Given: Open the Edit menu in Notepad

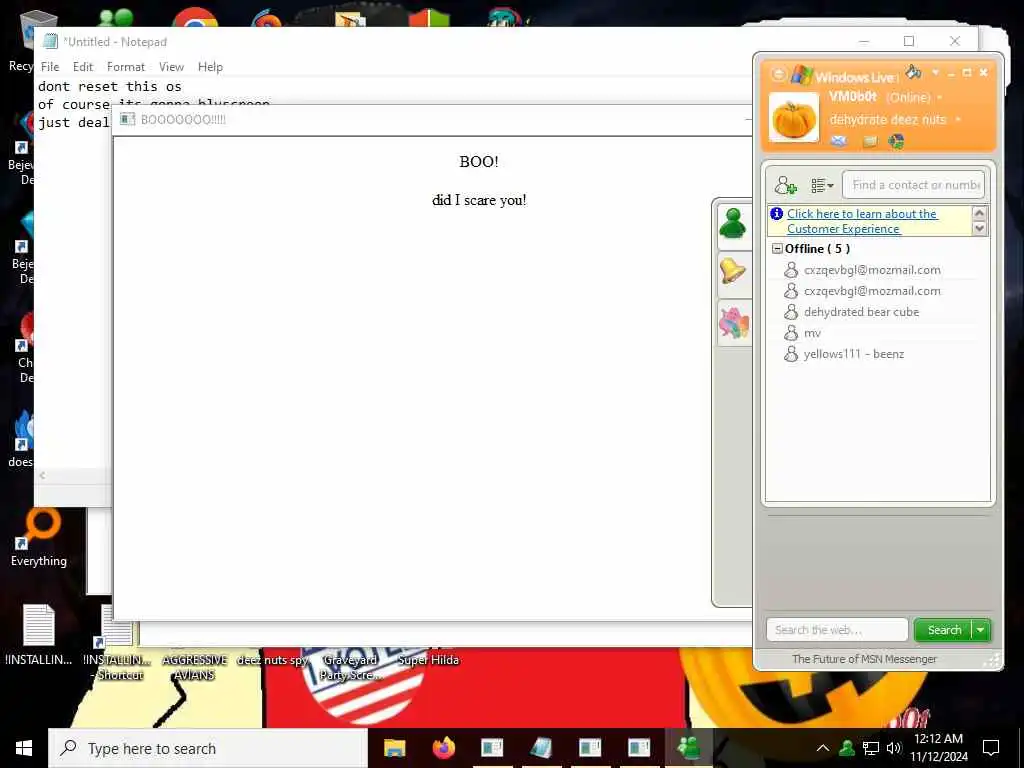Looking at the screenshot, I should tap(83, 67).
